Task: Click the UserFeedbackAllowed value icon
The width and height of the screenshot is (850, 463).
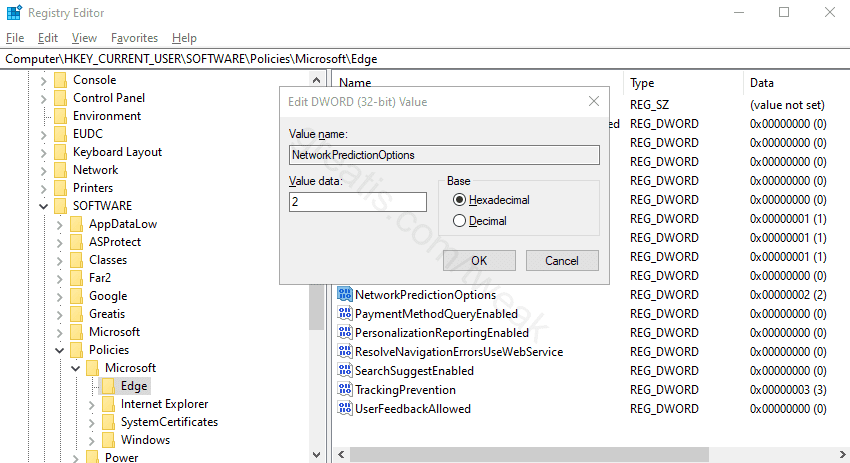Action: pyautogui.click(x=345, y=409)
